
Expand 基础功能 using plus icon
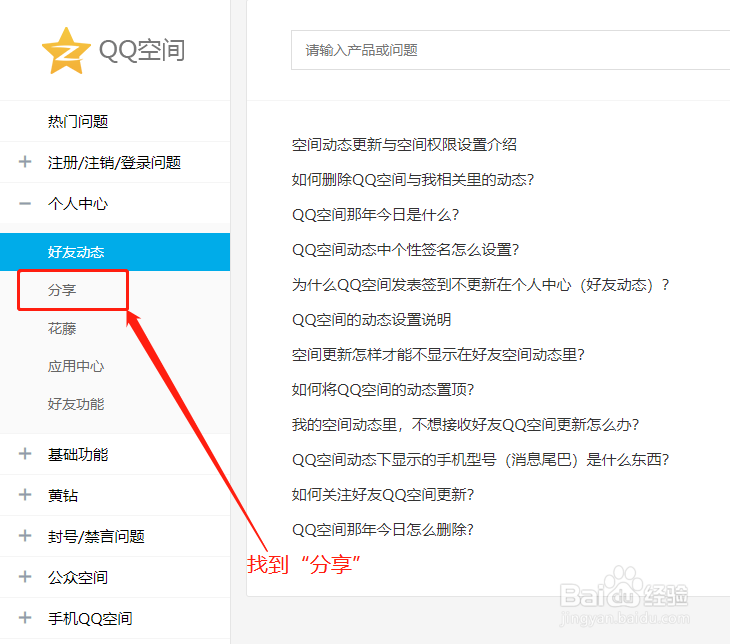[25, 454]
